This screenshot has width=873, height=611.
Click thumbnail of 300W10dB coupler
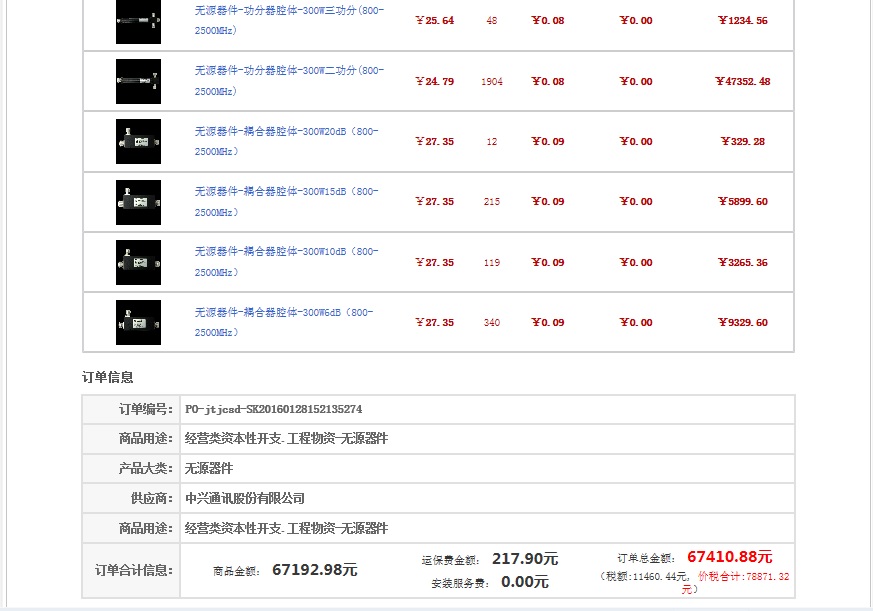pyautogui.click(x=138, y=262)
